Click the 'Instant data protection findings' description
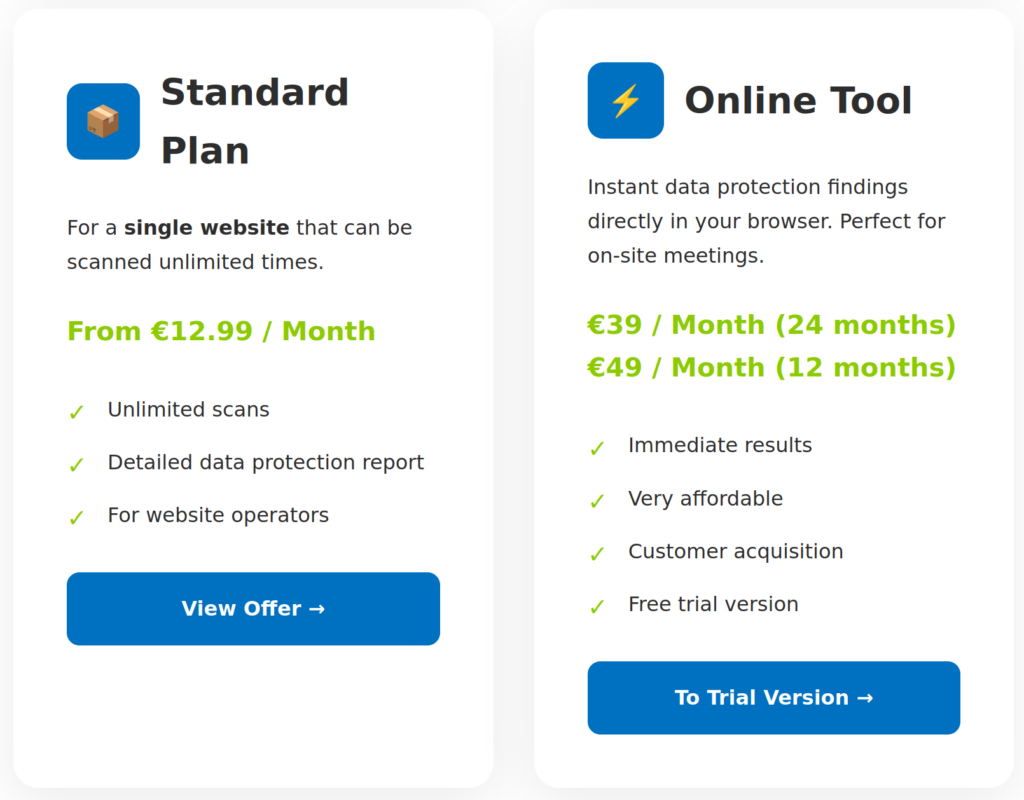 pyautogui.click(x=747, y=187)
